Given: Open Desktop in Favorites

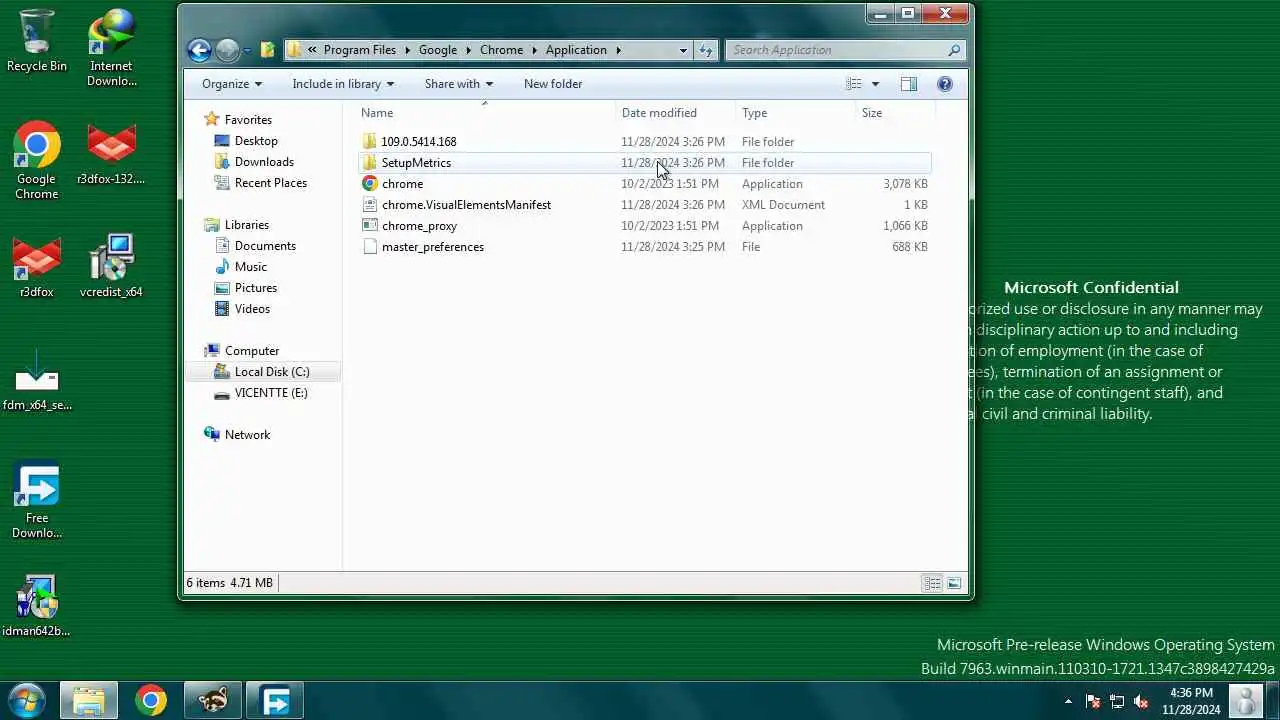Looking at the screenshot, I should 255,141.
